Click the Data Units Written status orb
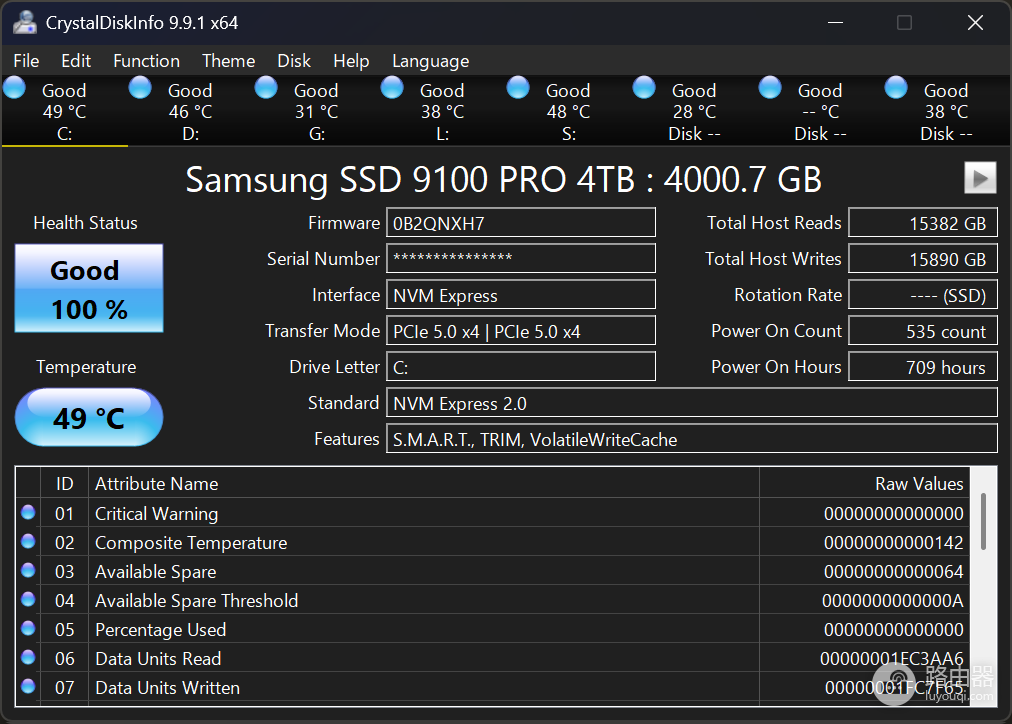 pyautogui.click(x=28, y=686)
